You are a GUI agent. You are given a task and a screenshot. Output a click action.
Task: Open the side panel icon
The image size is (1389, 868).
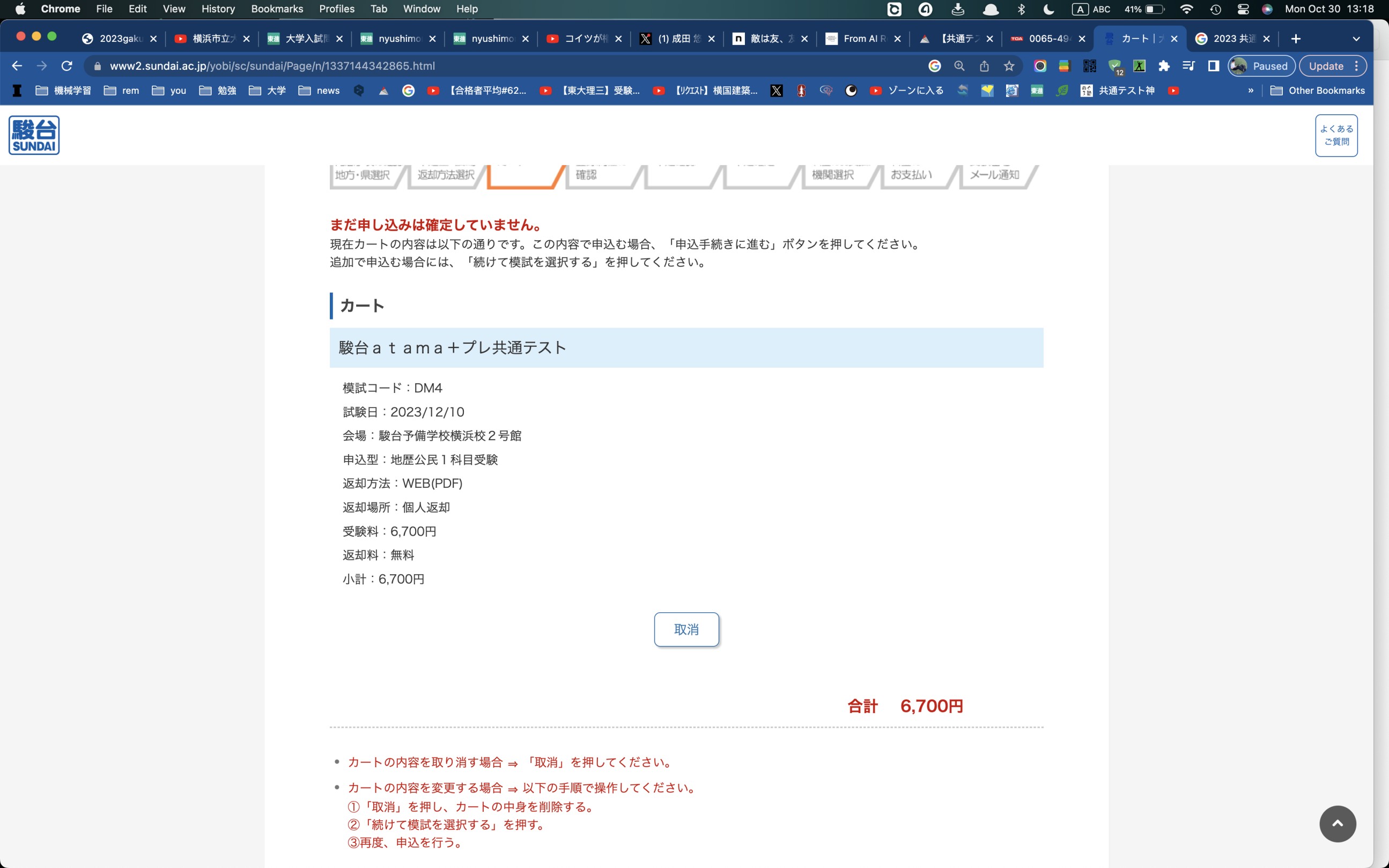point(1213,66)
